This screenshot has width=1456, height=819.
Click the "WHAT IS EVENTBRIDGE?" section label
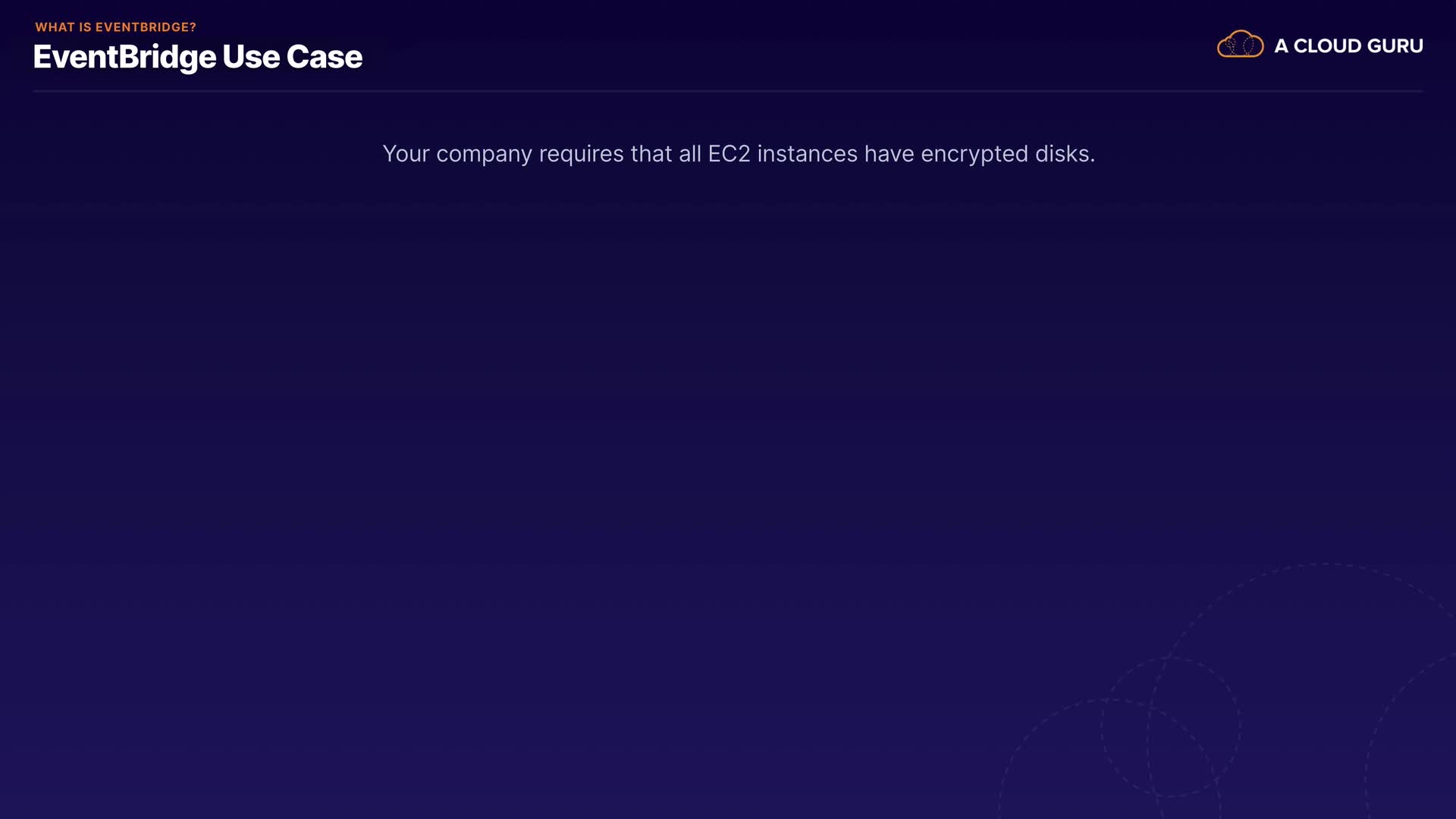pyautogui.click(x=115, y=27)
